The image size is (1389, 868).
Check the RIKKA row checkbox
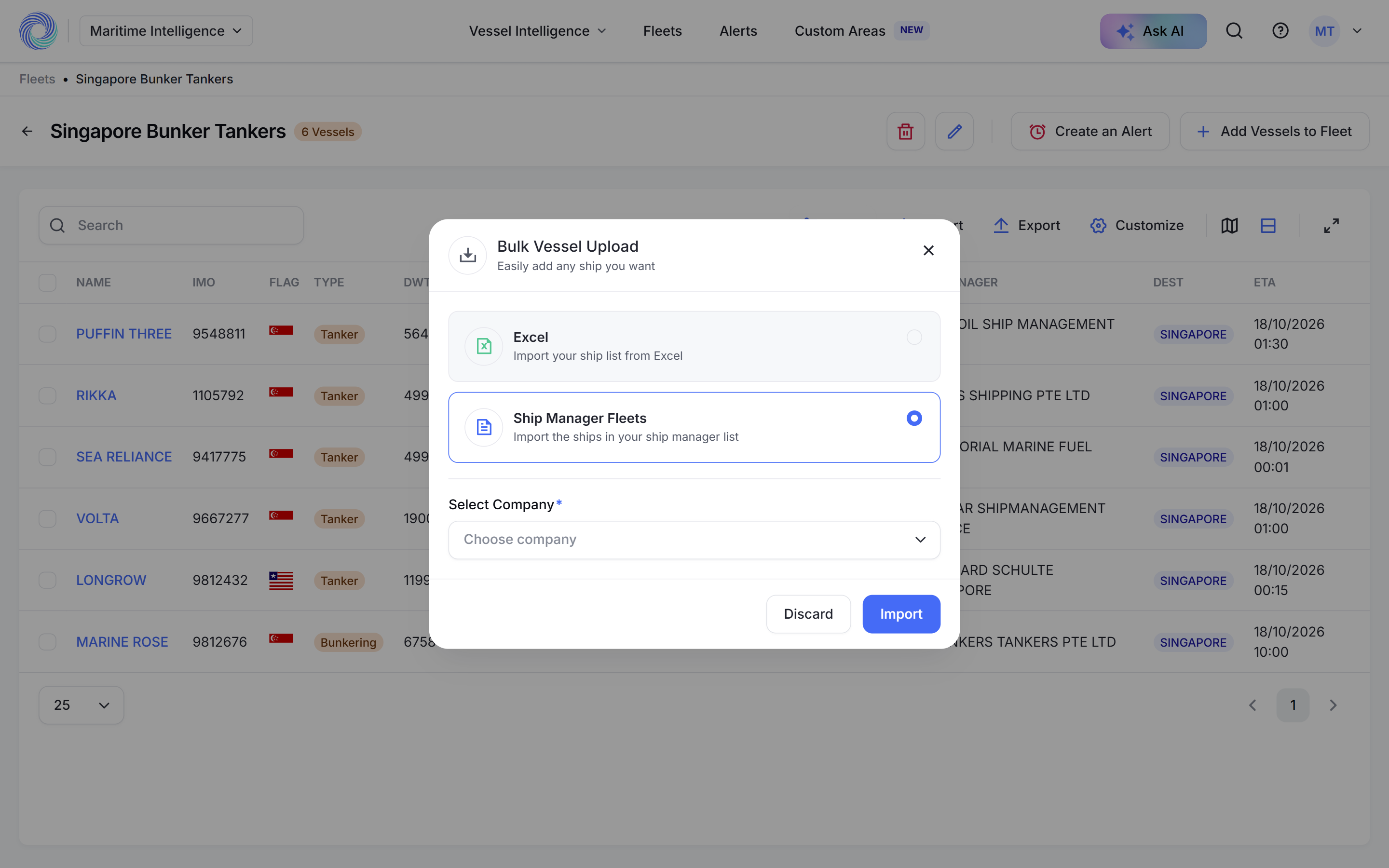tap(48, 395)
